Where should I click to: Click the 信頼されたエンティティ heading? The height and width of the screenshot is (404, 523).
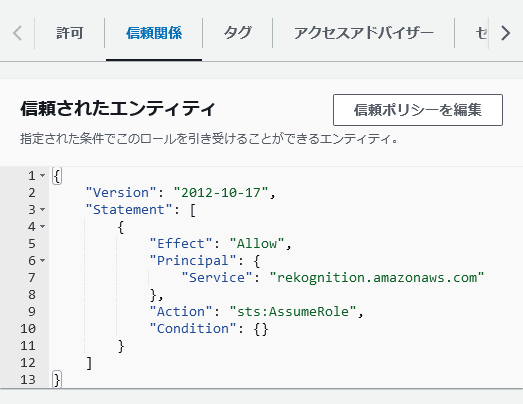pyautogui.click(x=118, y=109)
